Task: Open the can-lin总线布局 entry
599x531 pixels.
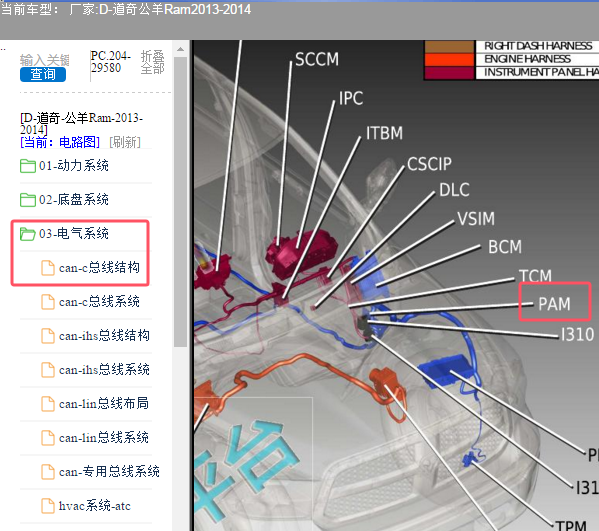Action: click(104, 404)
